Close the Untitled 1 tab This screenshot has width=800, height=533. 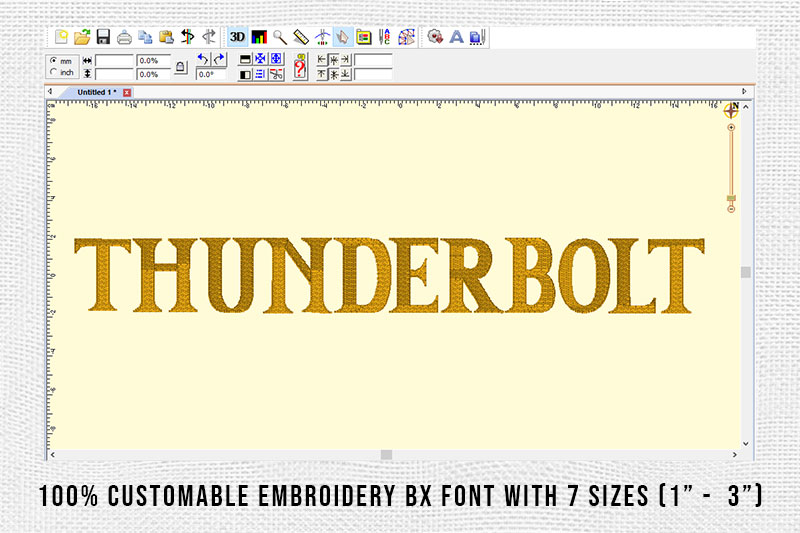point(127,92)
